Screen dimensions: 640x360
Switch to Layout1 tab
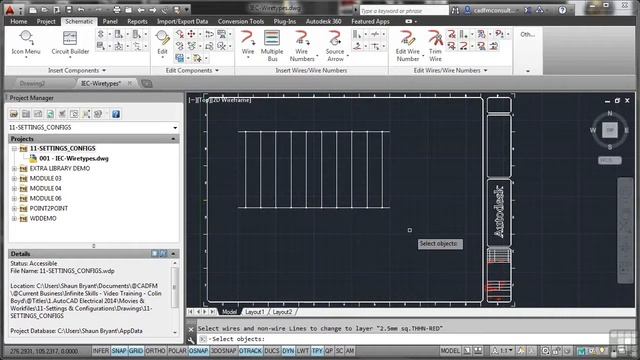pos(255,312)
